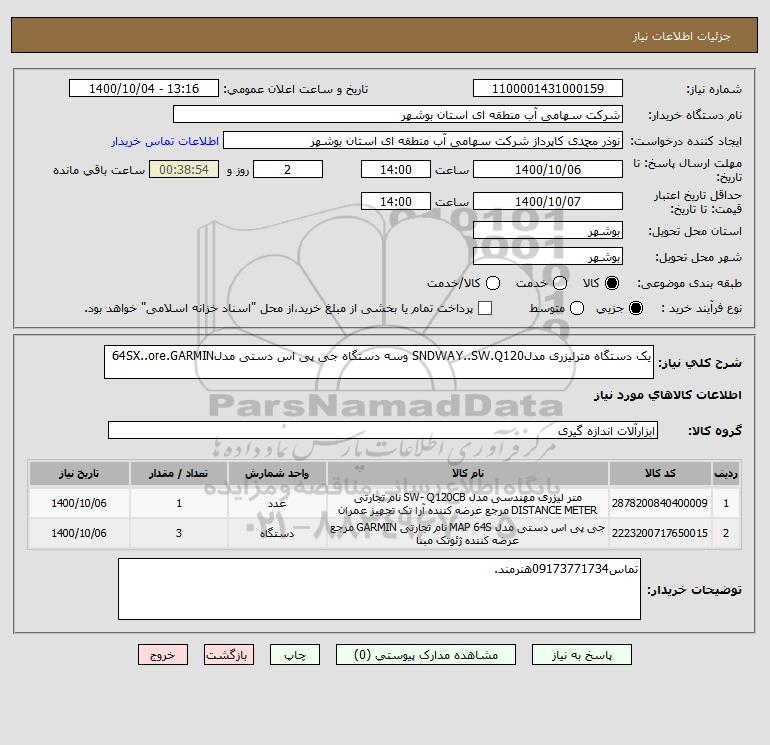Viewport: 770px width, 745px height.
Task: Click the need date cell of row 1
Action: (79, 503)
